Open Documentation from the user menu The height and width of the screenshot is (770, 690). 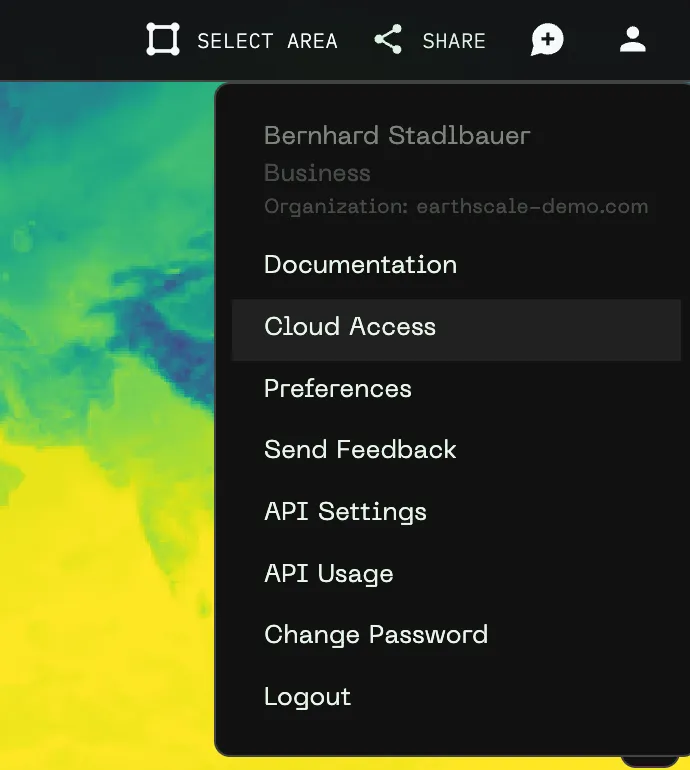(x=360, y=265)
